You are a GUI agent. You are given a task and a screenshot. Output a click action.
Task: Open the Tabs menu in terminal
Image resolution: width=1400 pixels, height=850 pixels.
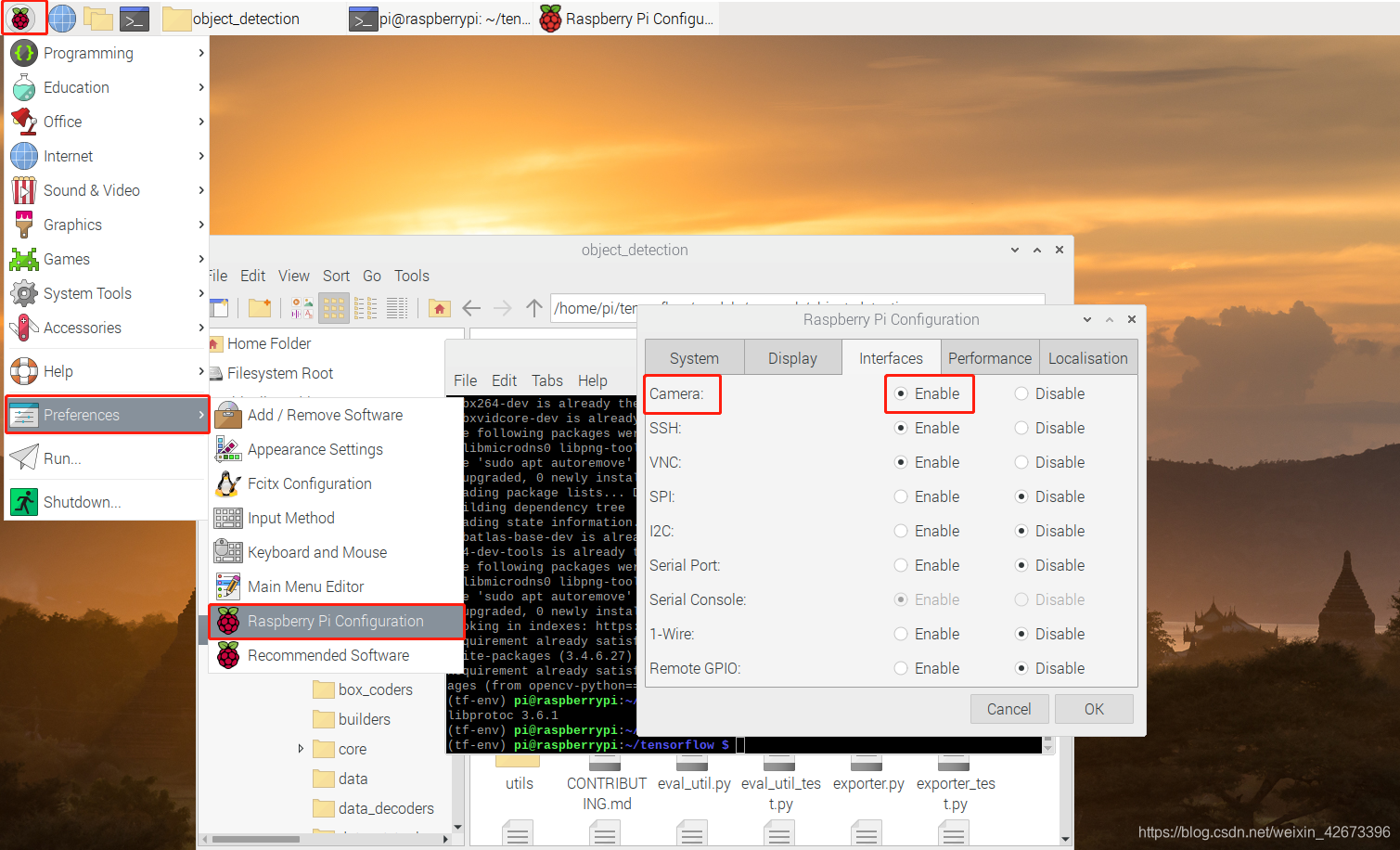pos(547,380)
